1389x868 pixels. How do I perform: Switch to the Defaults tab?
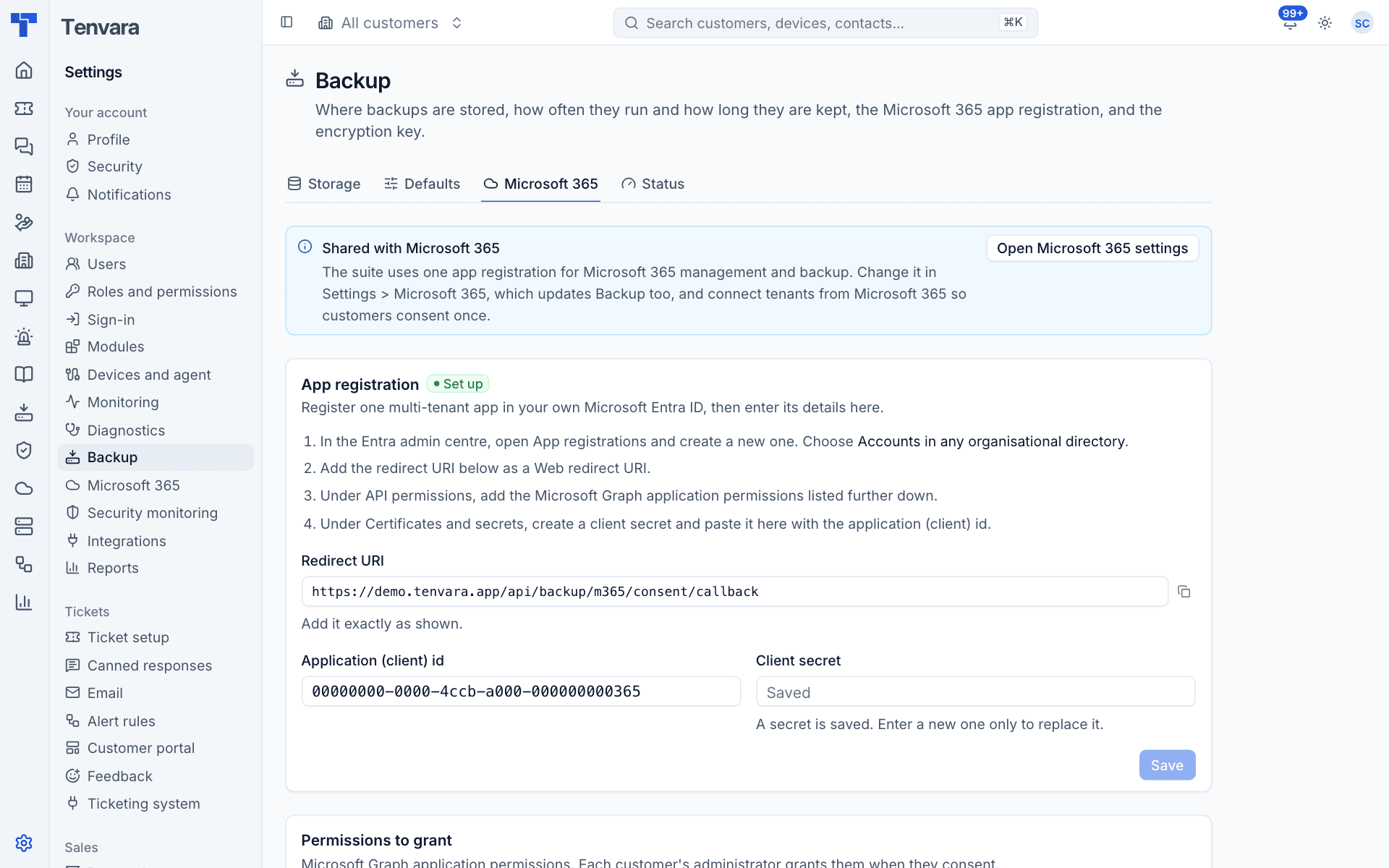(x=422, y=184)
